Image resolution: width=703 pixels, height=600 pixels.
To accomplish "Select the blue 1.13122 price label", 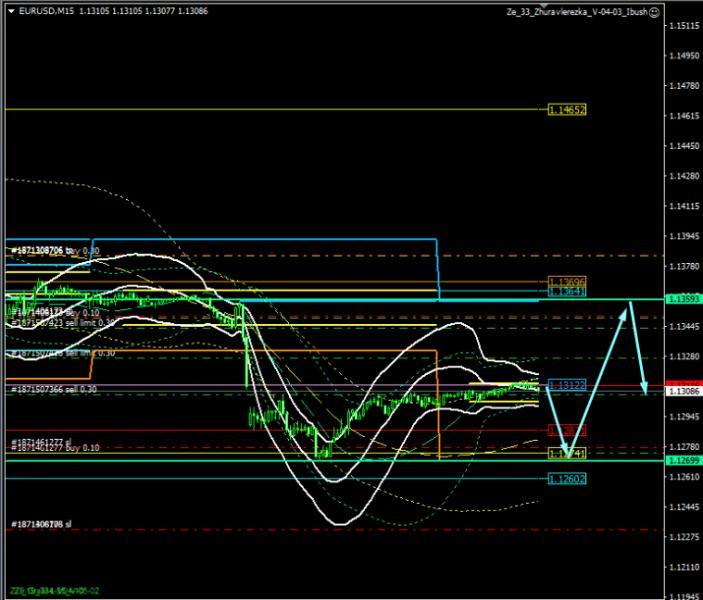I will click(x=566, y=384).
